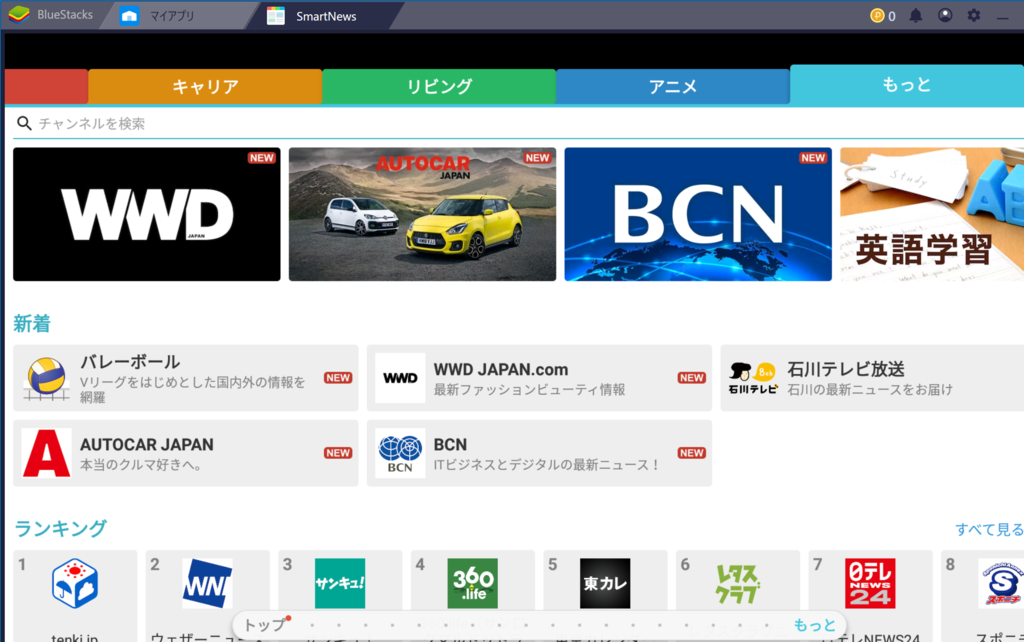
Task: Jump to もっと in page indicator
Action: pos(814,625)
